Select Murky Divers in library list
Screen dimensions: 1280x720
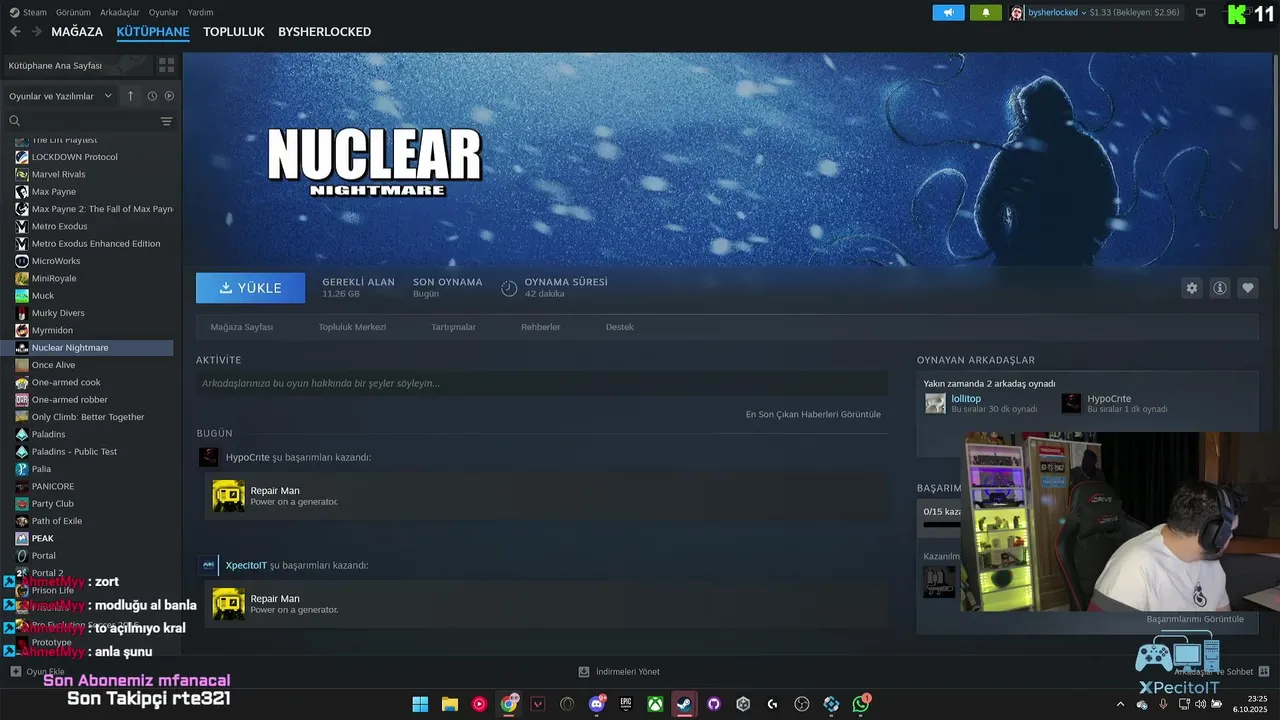[x=58, y=313]
